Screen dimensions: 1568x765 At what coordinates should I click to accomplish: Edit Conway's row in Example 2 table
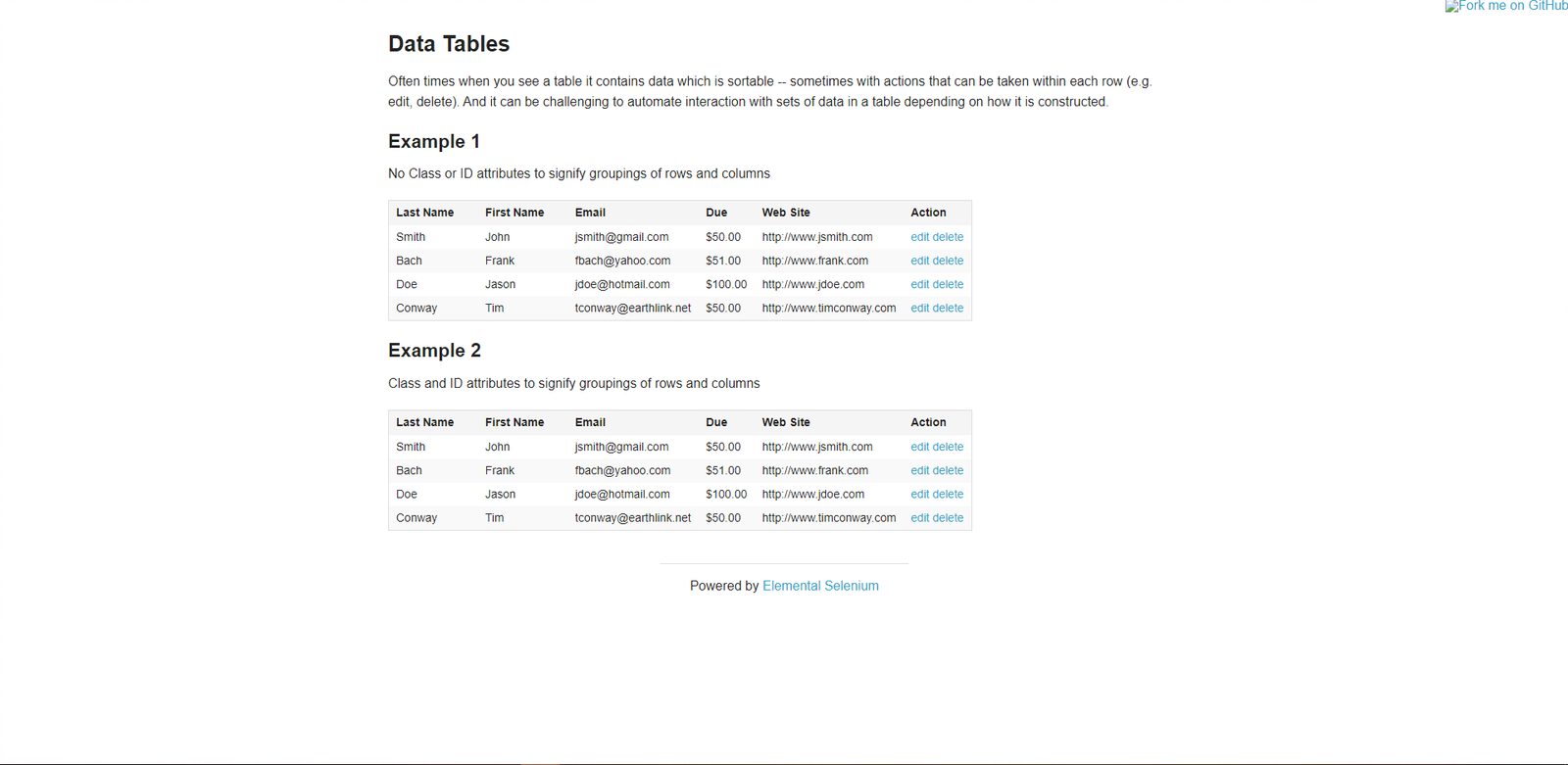click(919, 517)
